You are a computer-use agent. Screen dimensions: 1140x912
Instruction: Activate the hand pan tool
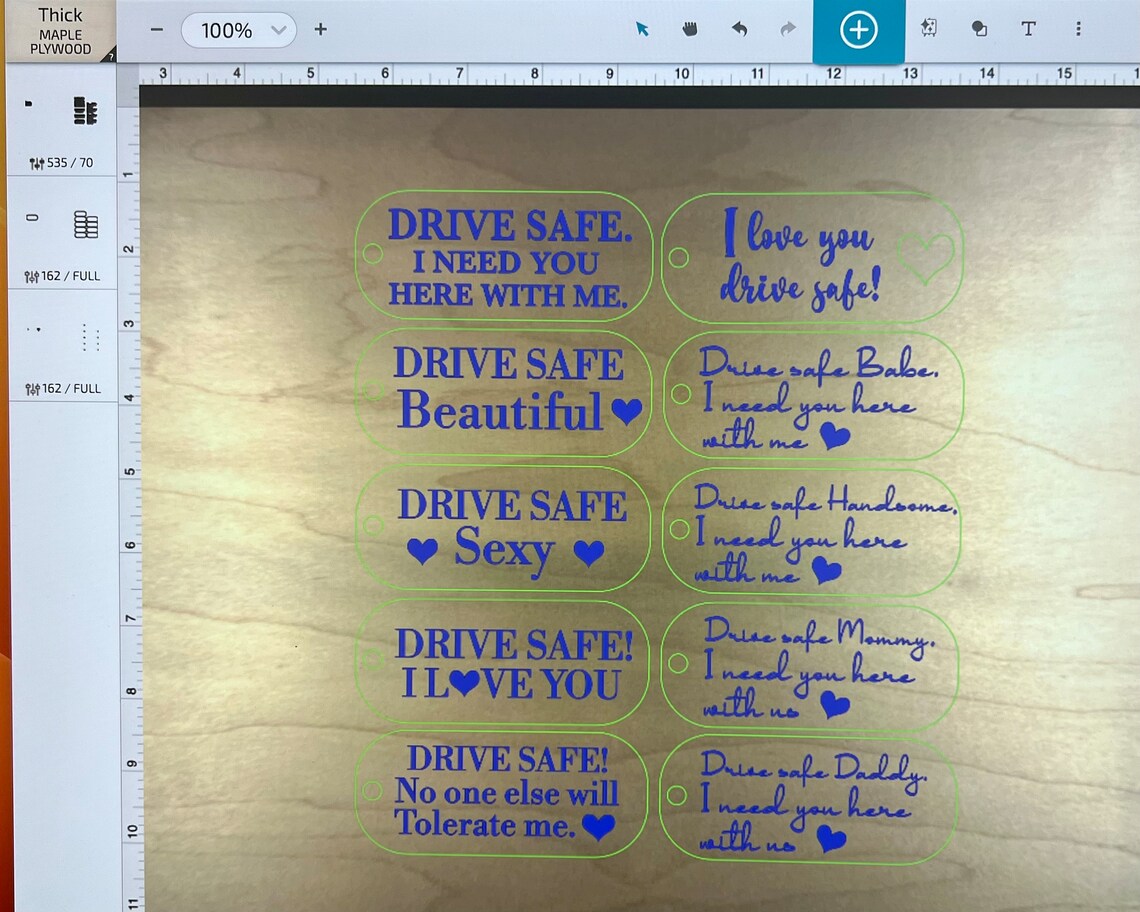click(x=689, y=30)
